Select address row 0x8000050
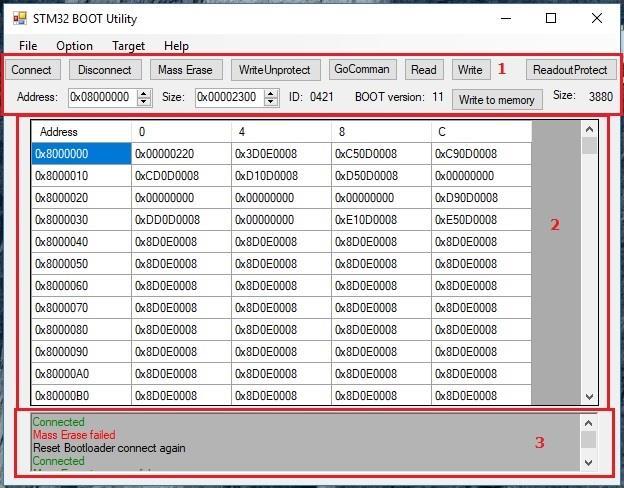Viewport: 624px width, 488px height. (81, 264)
